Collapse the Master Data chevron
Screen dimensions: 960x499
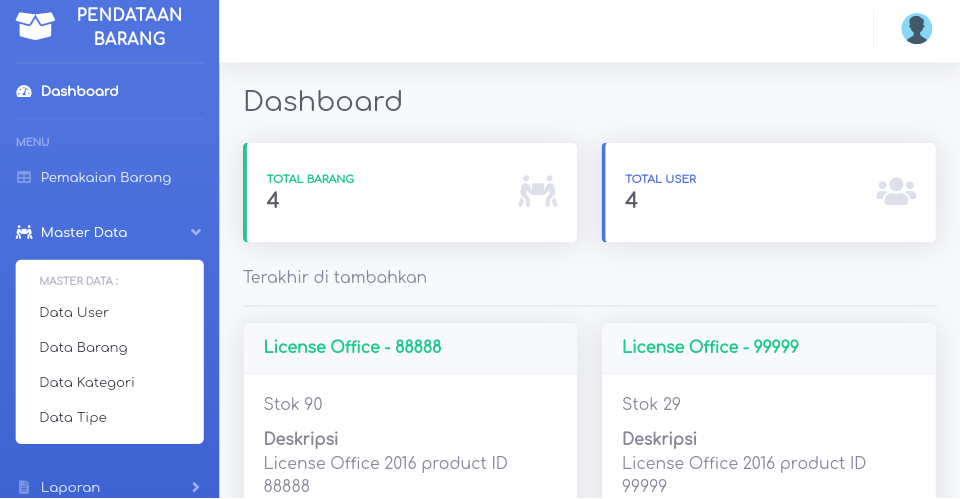[196, 232]
